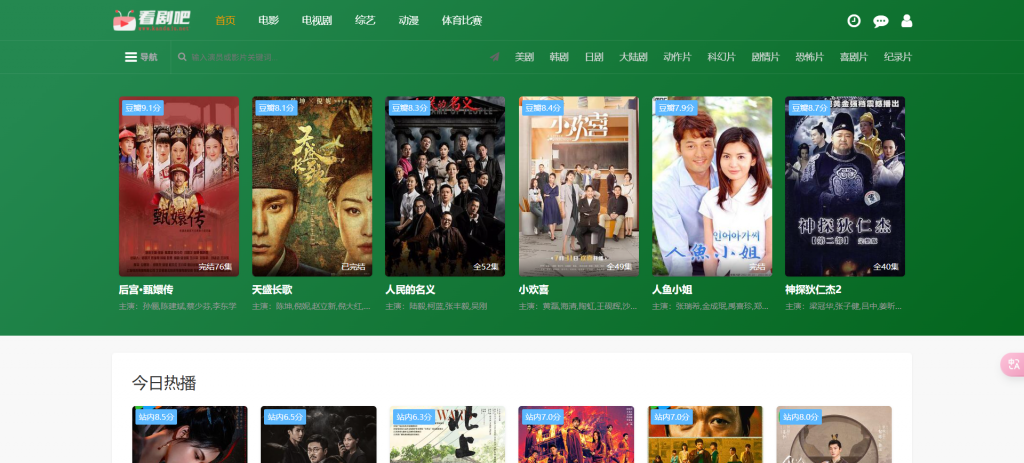
Task: Open the 站内6.5分 hot show thumbnail
Action: pos(319,434)
